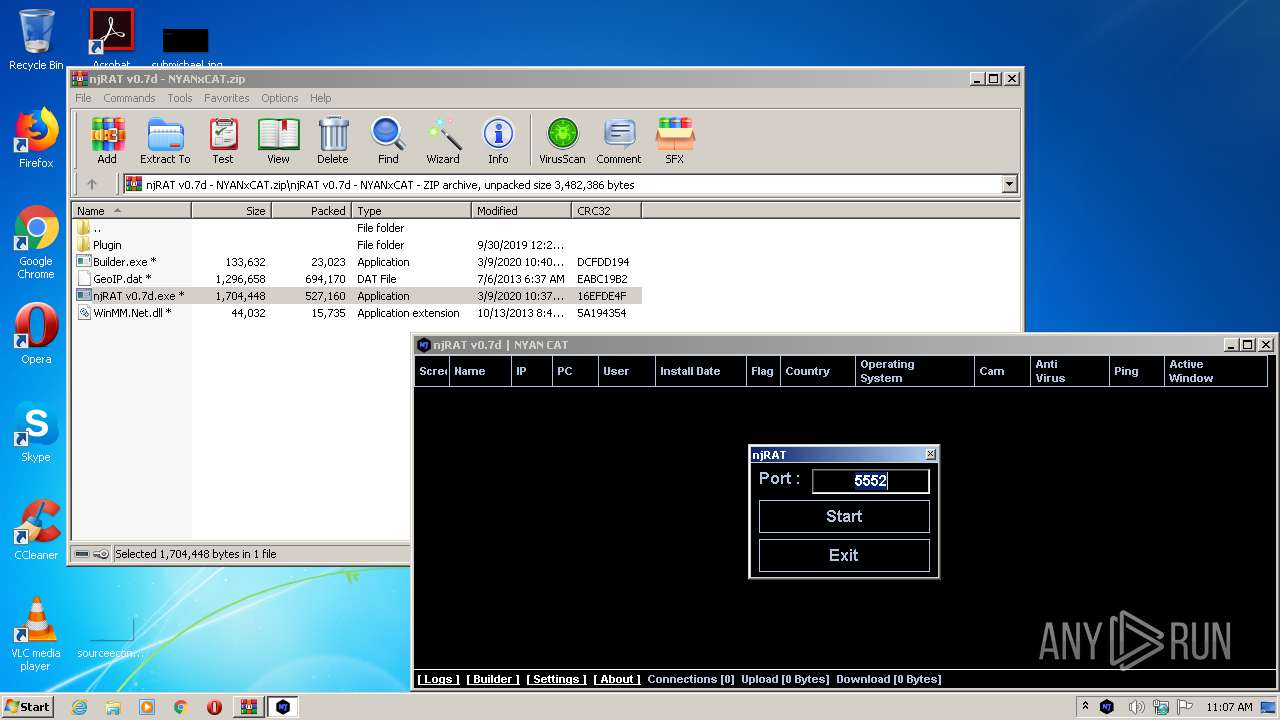Select the parent folder '..' row

pos(356,228)
